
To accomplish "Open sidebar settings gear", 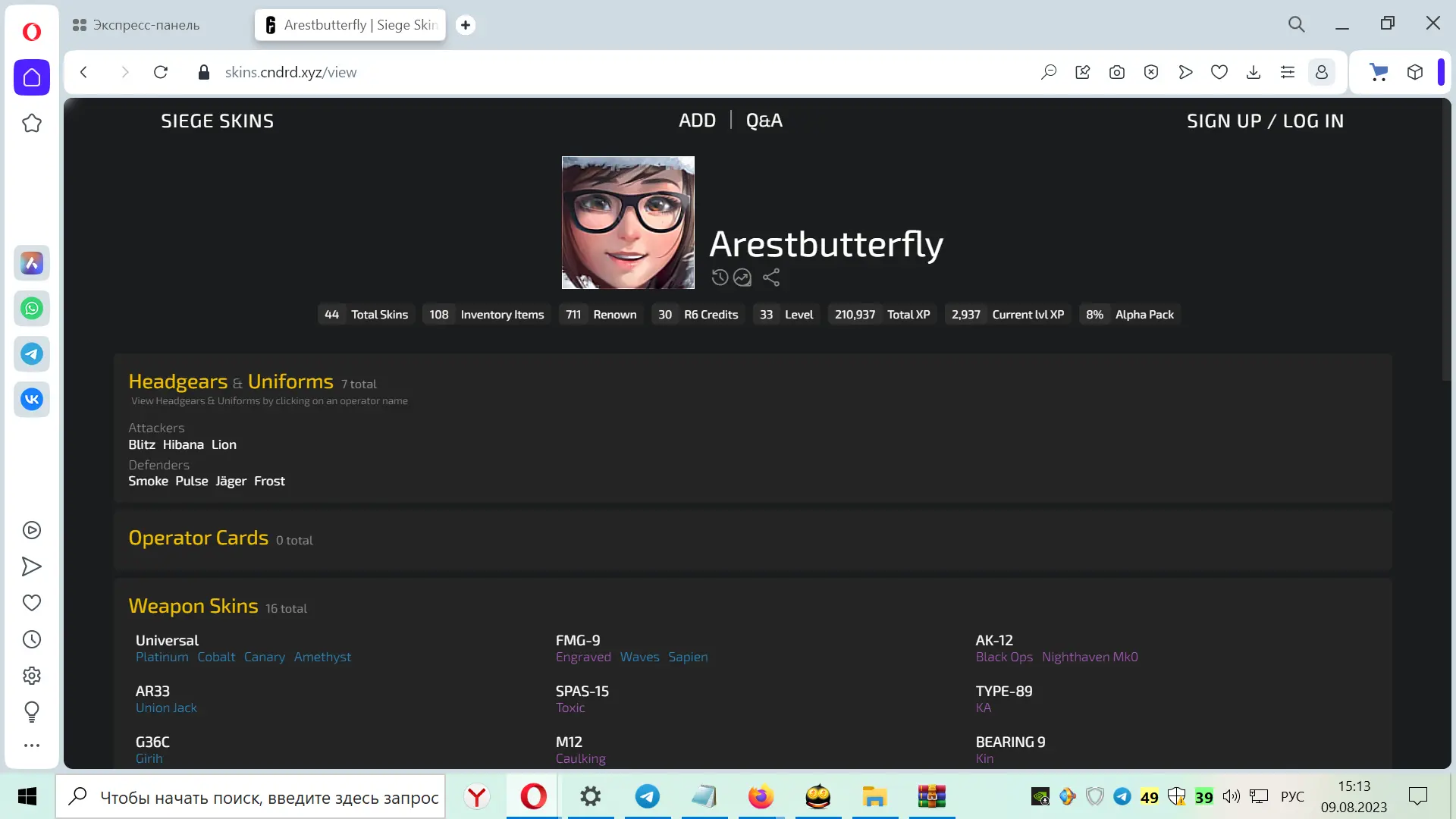I will coord(32,676).
